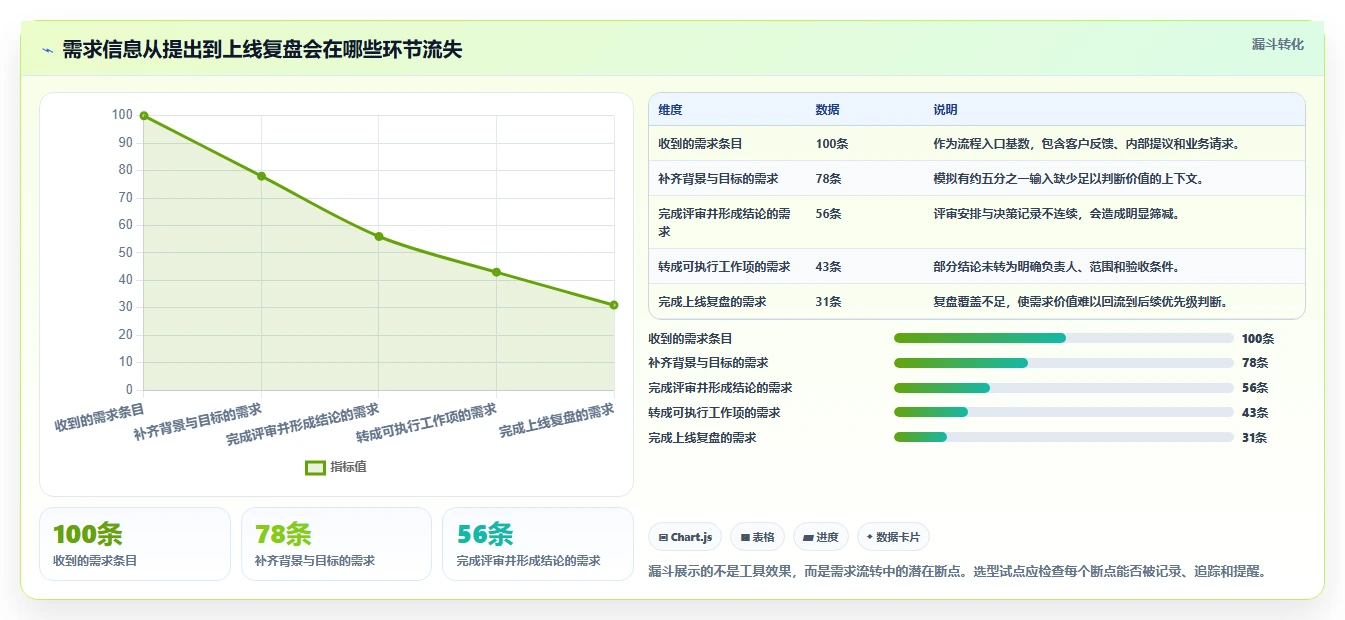Click the chart data point at value 78

coord(261,176)
